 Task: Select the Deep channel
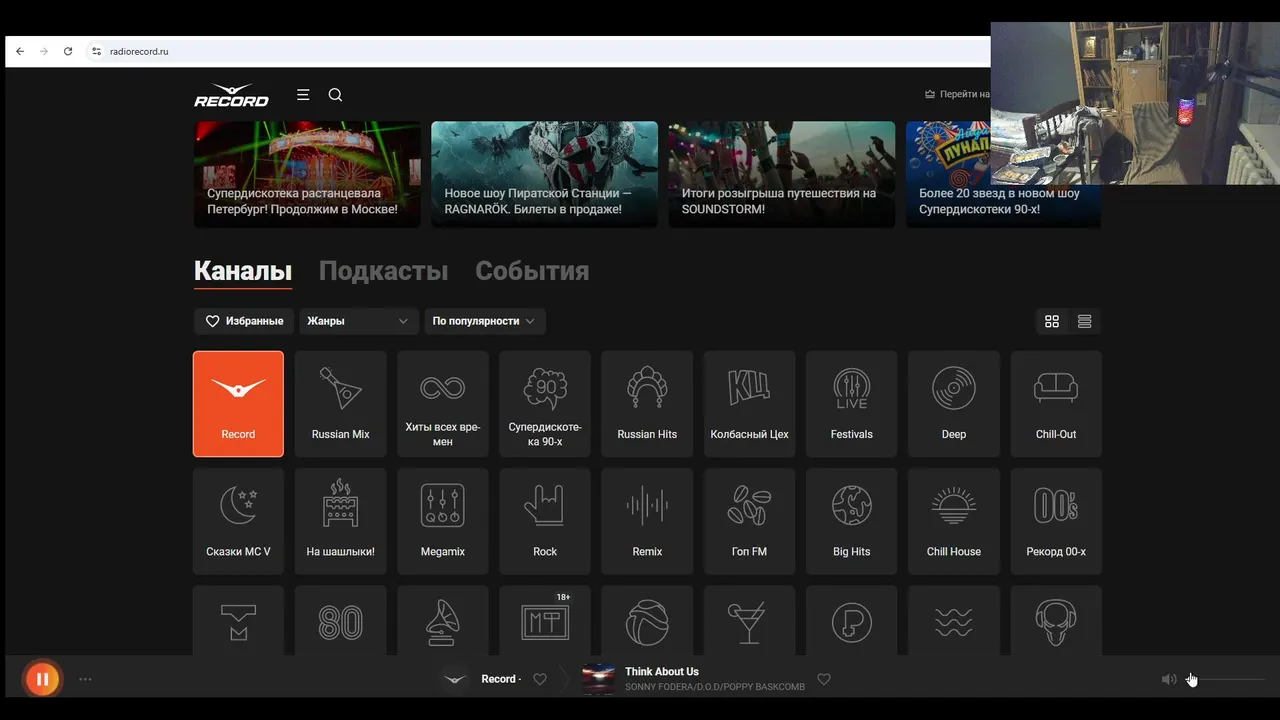click(x=954, y=404)
